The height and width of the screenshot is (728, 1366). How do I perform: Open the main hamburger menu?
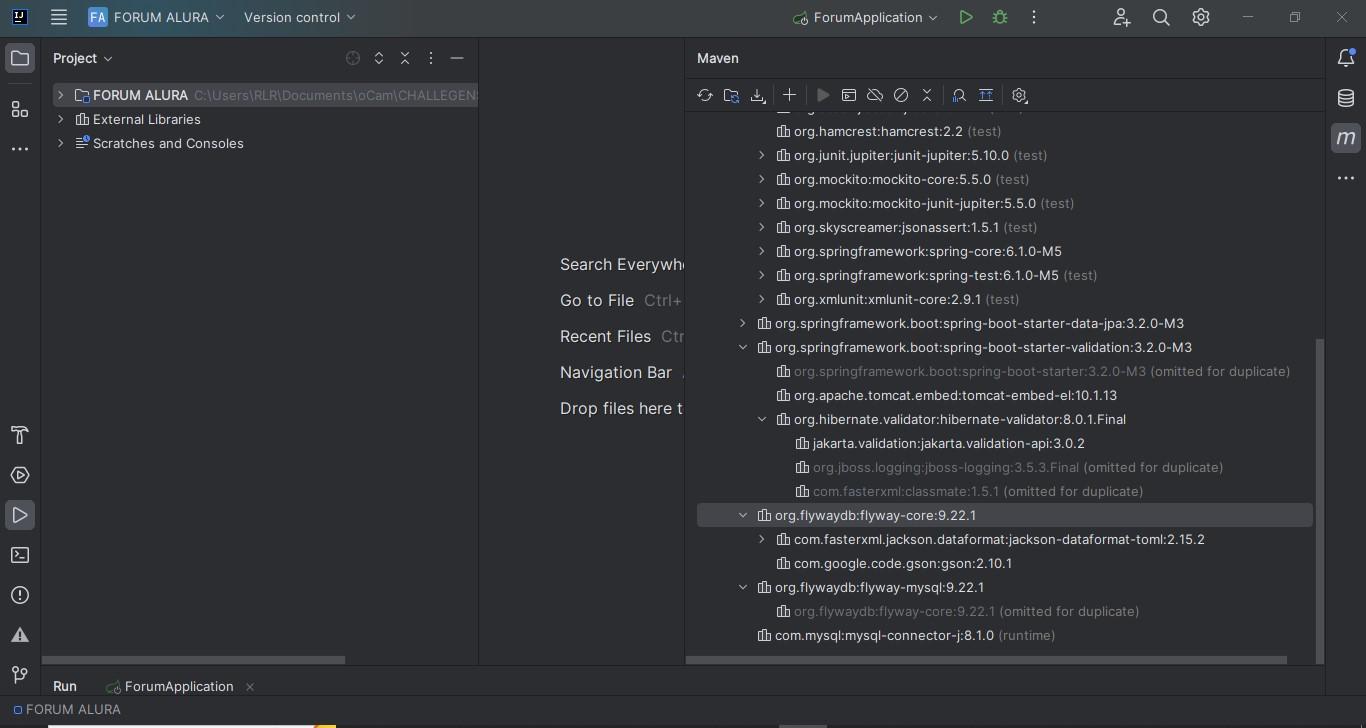pos(59,17)
